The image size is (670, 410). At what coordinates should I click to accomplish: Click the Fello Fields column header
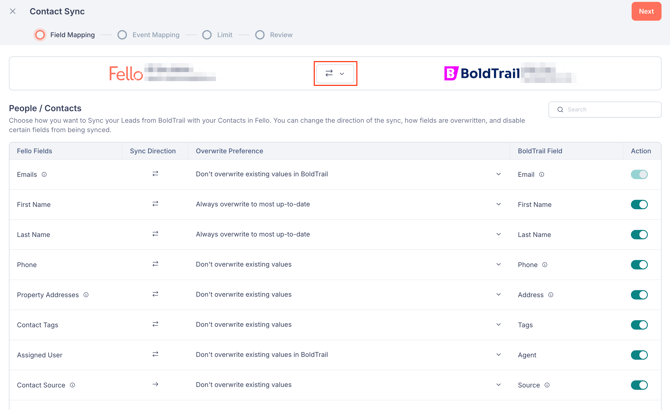point(34,151)
